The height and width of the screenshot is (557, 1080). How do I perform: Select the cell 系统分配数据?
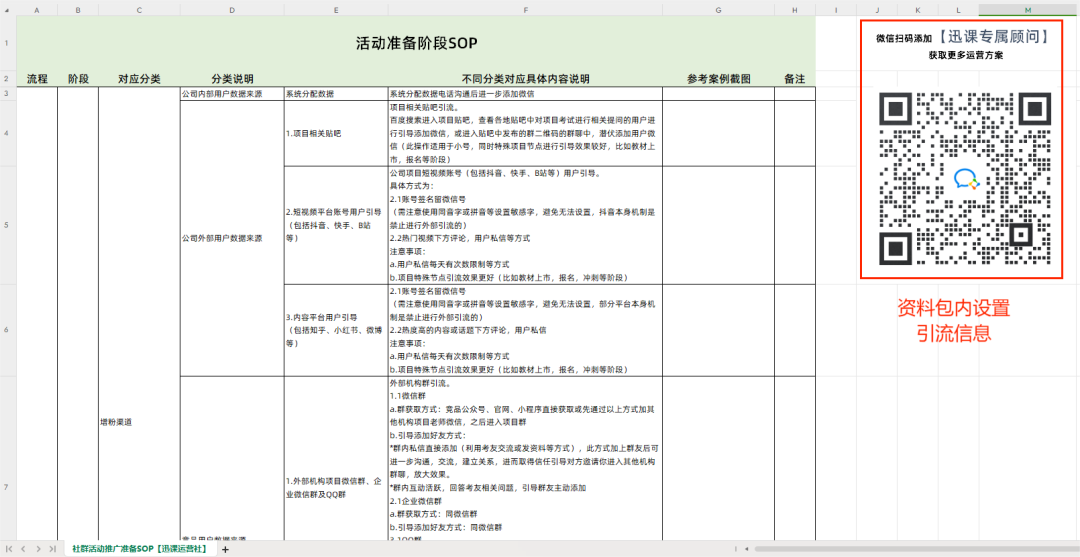tap(336, 94)
